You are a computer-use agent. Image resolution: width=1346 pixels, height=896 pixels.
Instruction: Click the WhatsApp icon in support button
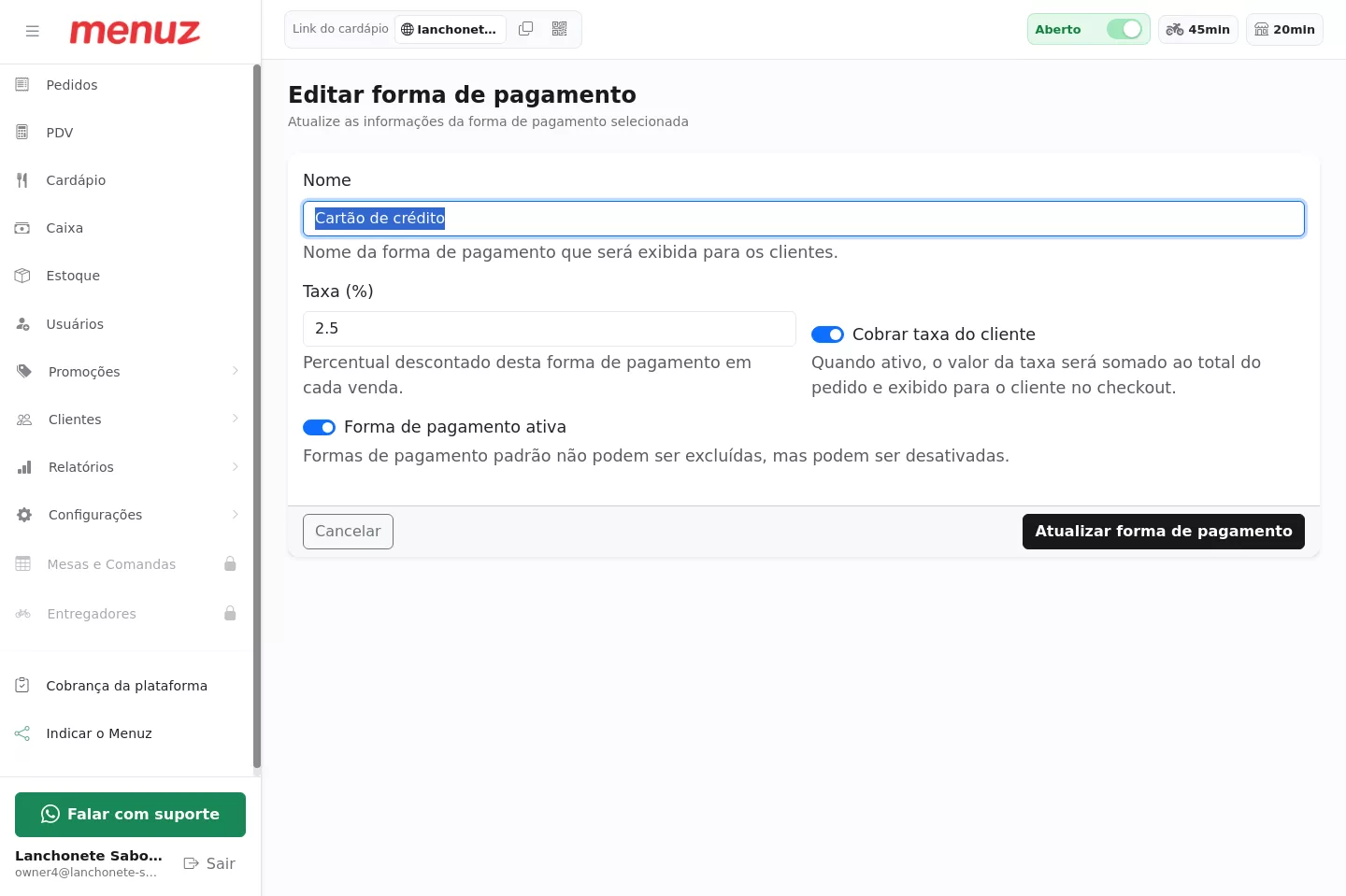pyautogui.click(x=50, y=815)
